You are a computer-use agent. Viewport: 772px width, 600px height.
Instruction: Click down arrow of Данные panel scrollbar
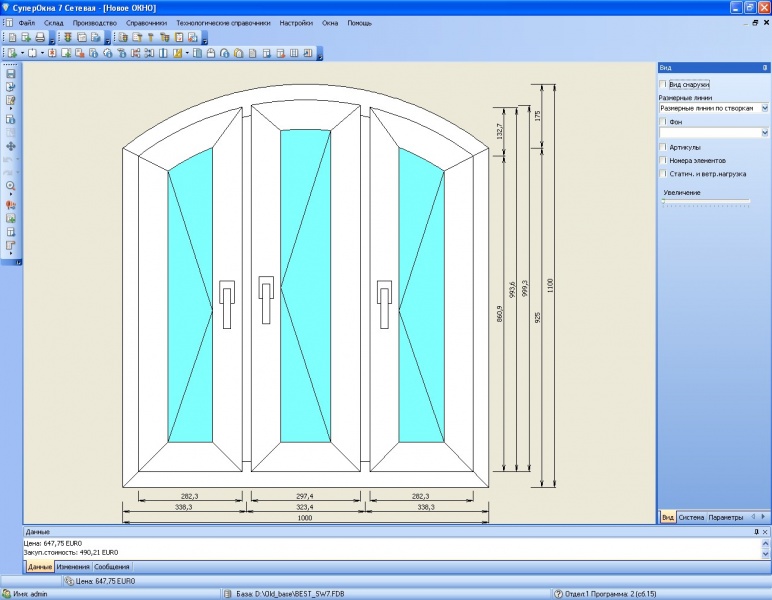tap(766, 554)
